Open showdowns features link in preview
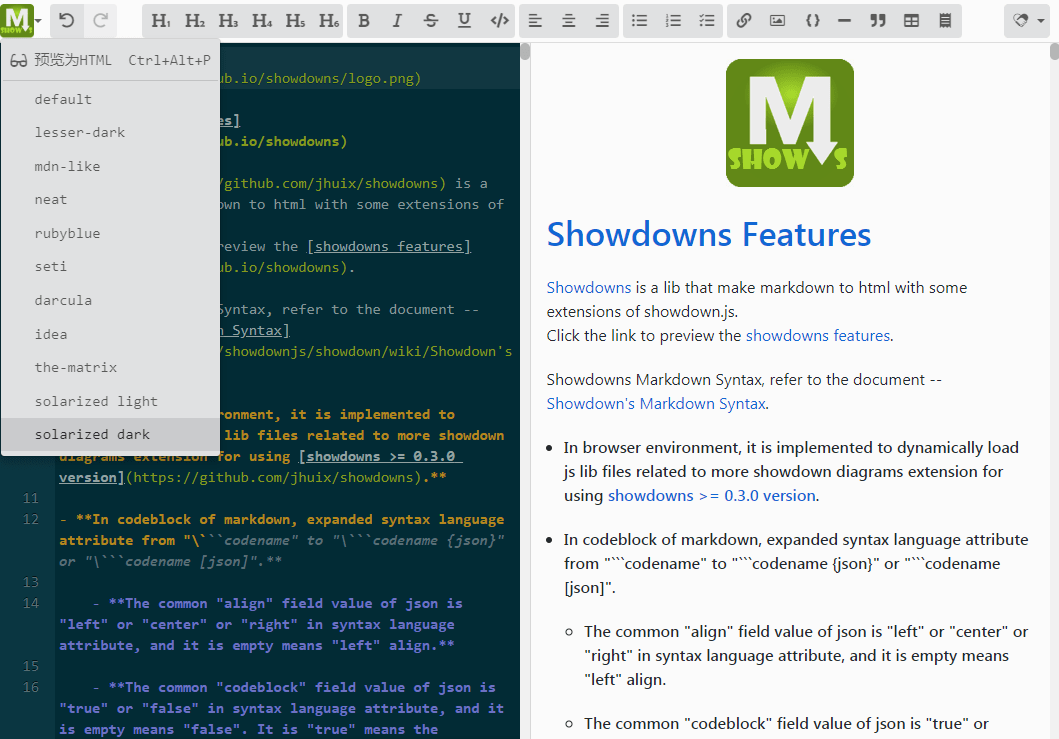The width and height of the screenshot is (1059, 739). (x=818, y=336)
